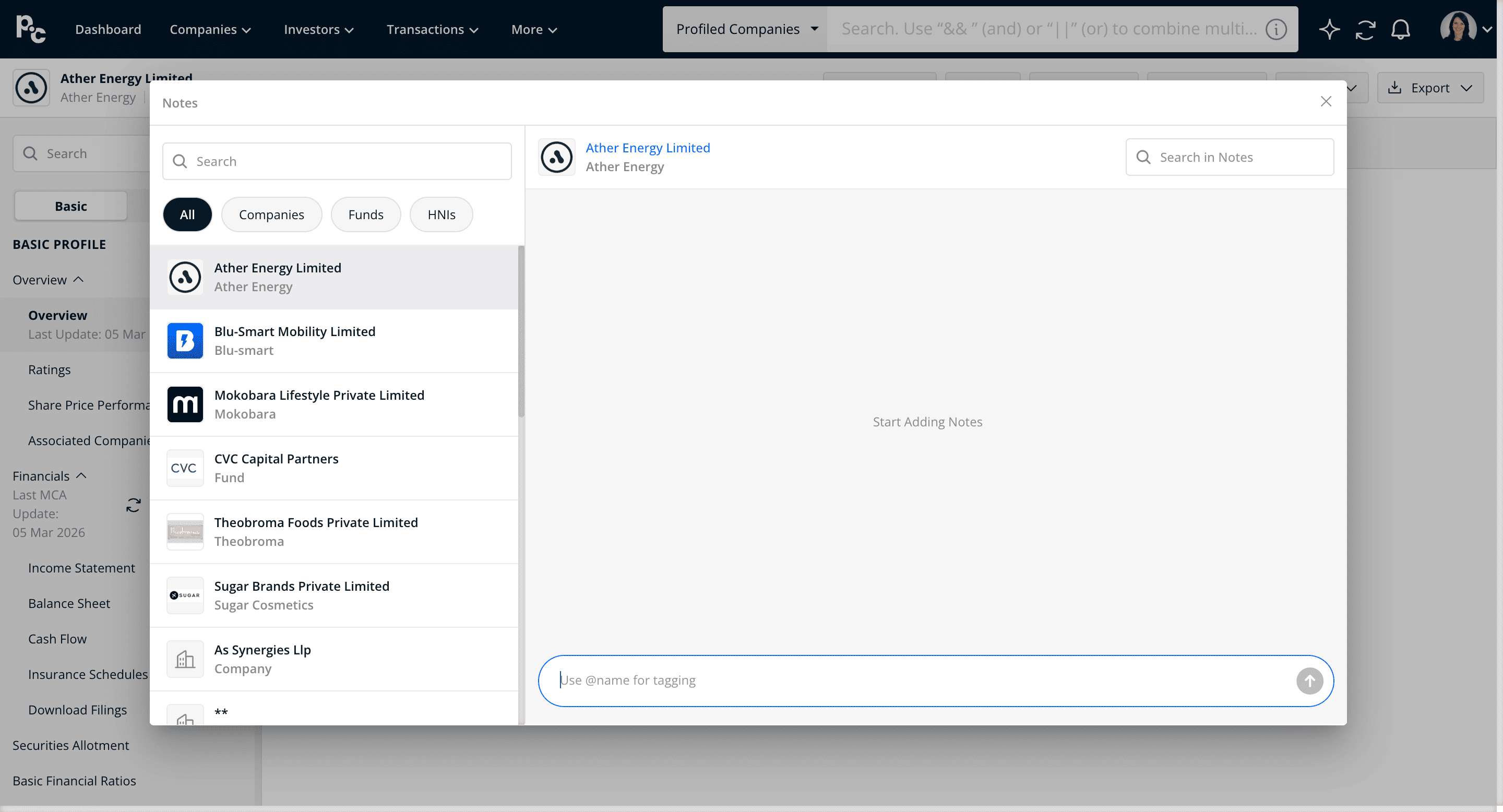Select As Synergies Llp notes
The width and height of the screenshot is (1503, 812).
tap(334, 659)
